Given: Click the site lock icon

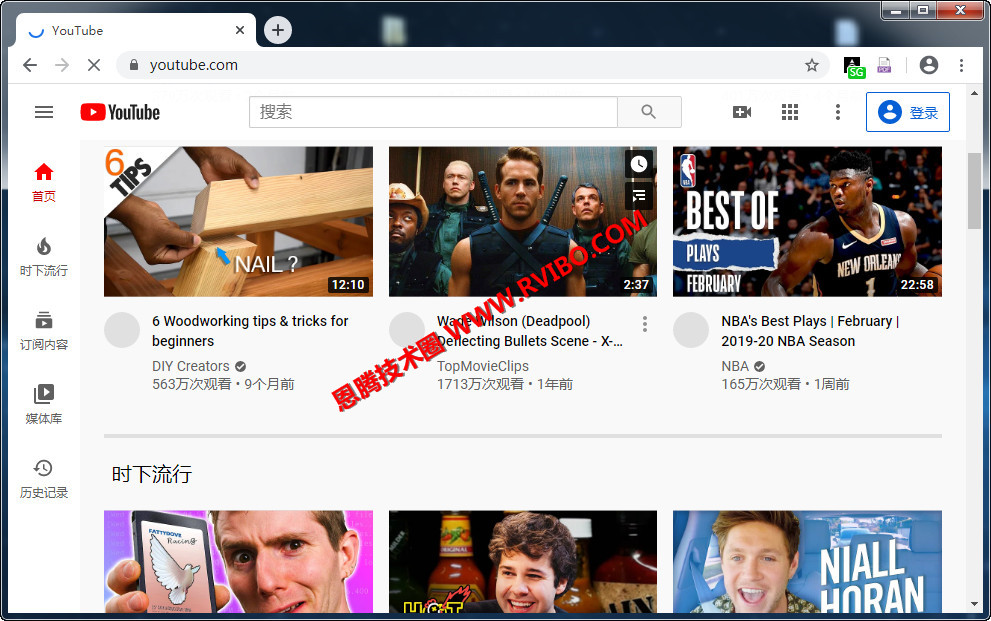Looking at the screenshot, I should (x=133, y=65).
